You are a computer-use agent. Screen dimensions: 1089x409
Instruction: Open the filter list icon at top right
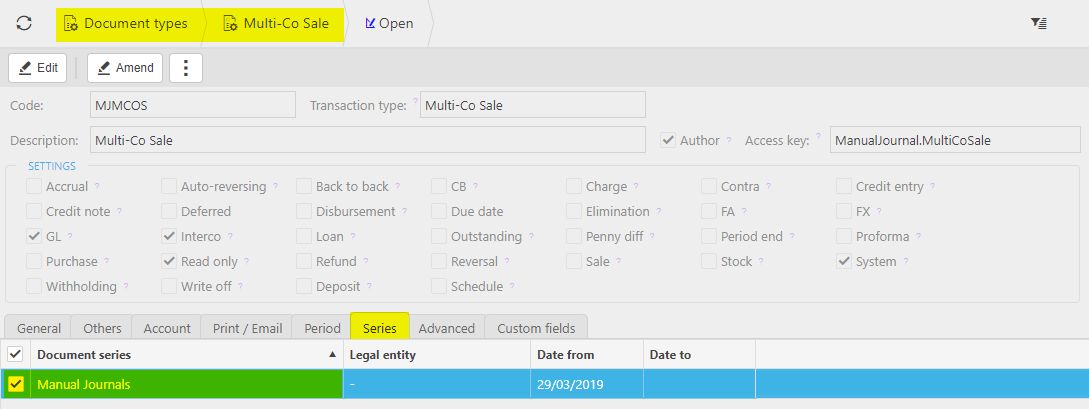1039,23
